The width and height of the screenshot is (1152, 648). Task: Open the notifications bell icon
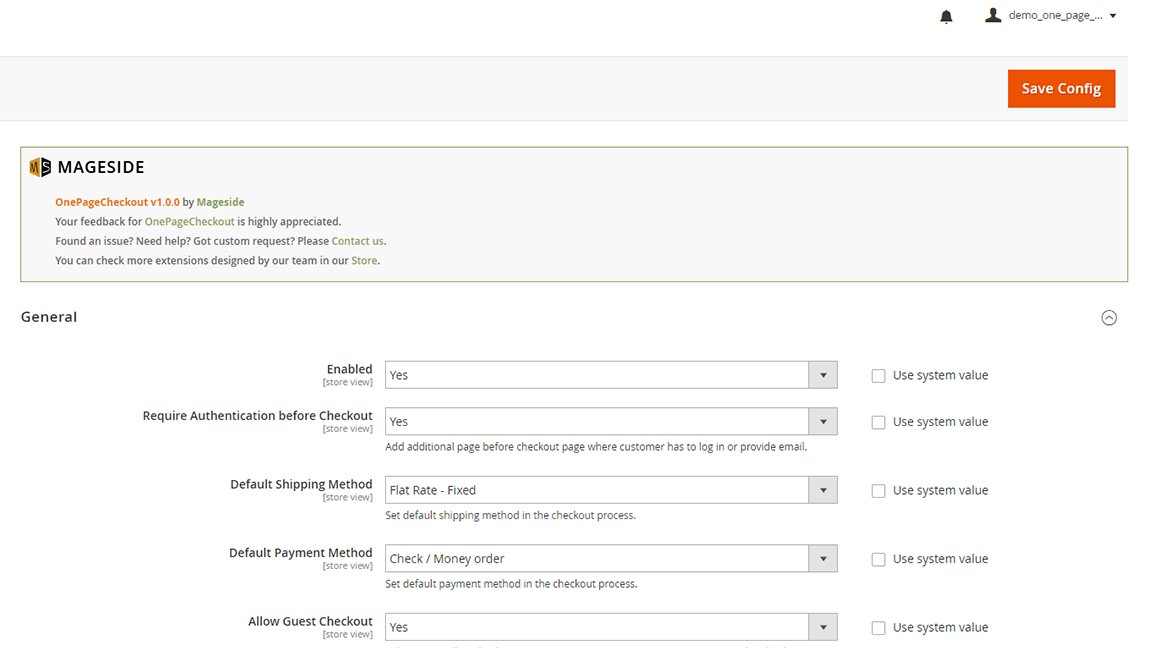click(946, 16)
